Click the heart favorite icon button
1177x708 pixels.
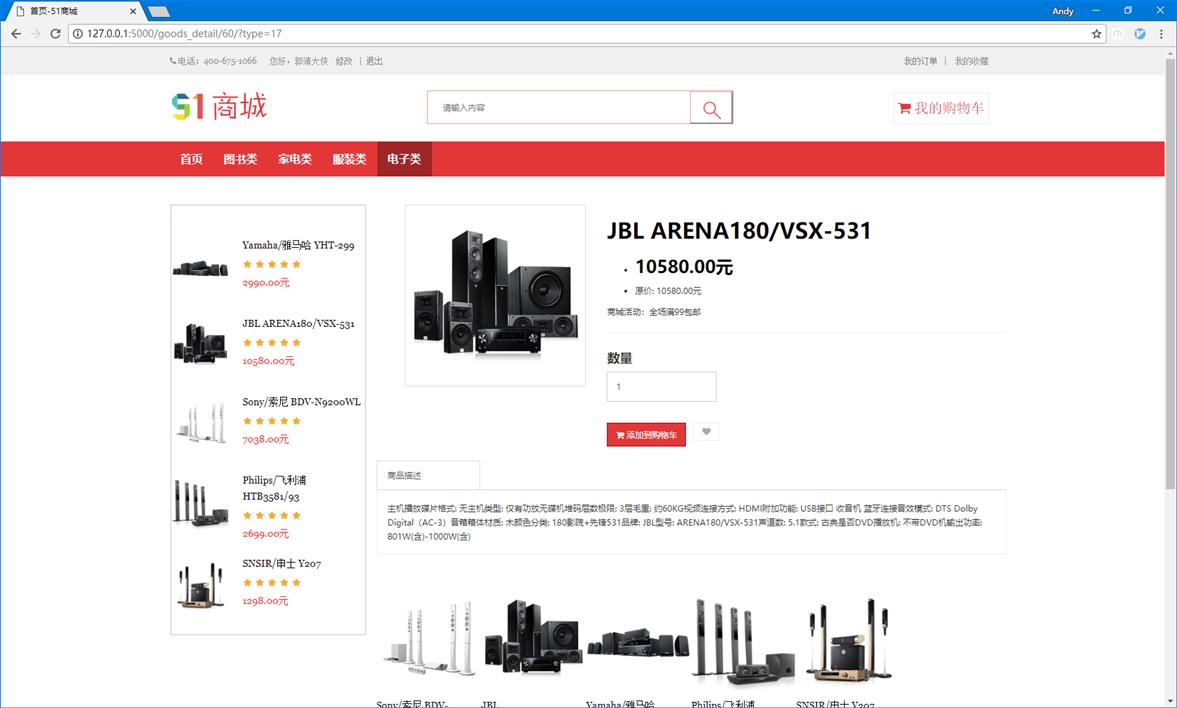click(x=706, y=432)
